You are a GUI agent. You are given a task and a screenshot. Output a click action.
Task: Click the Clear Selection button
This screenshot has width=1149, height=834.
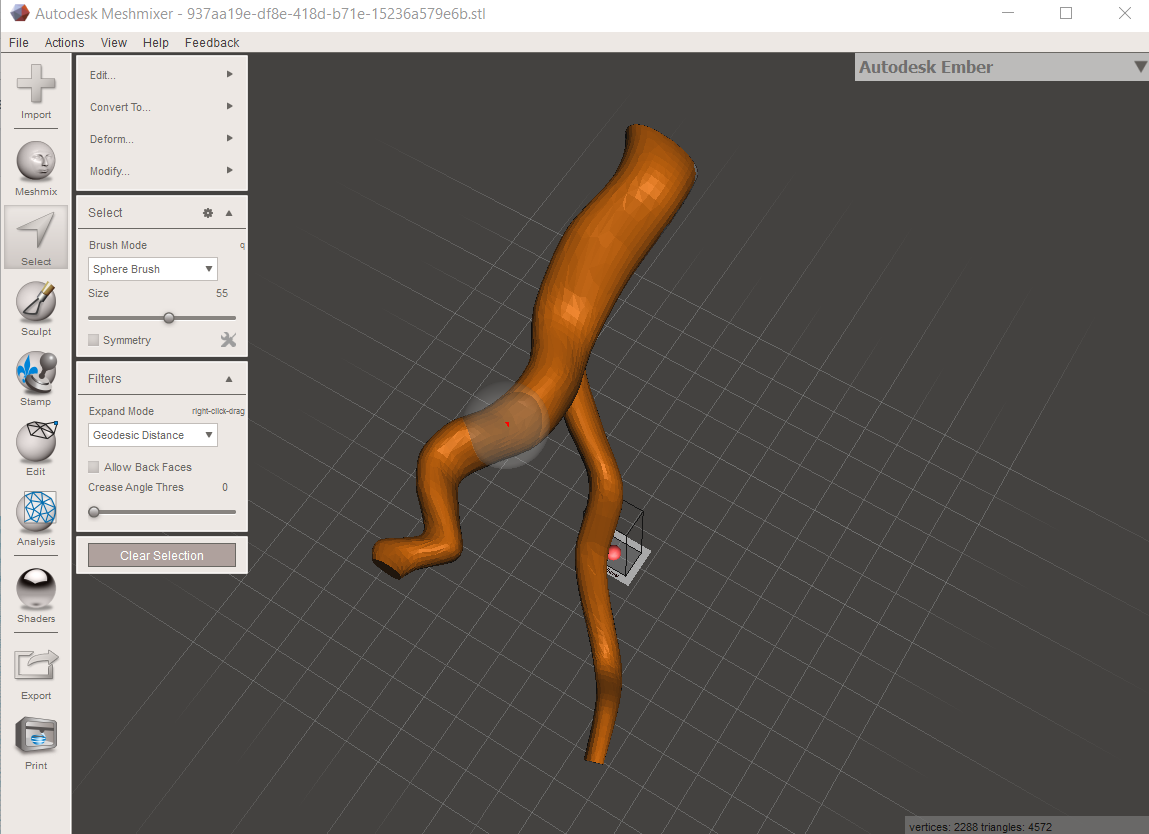[x=162, y=556]
